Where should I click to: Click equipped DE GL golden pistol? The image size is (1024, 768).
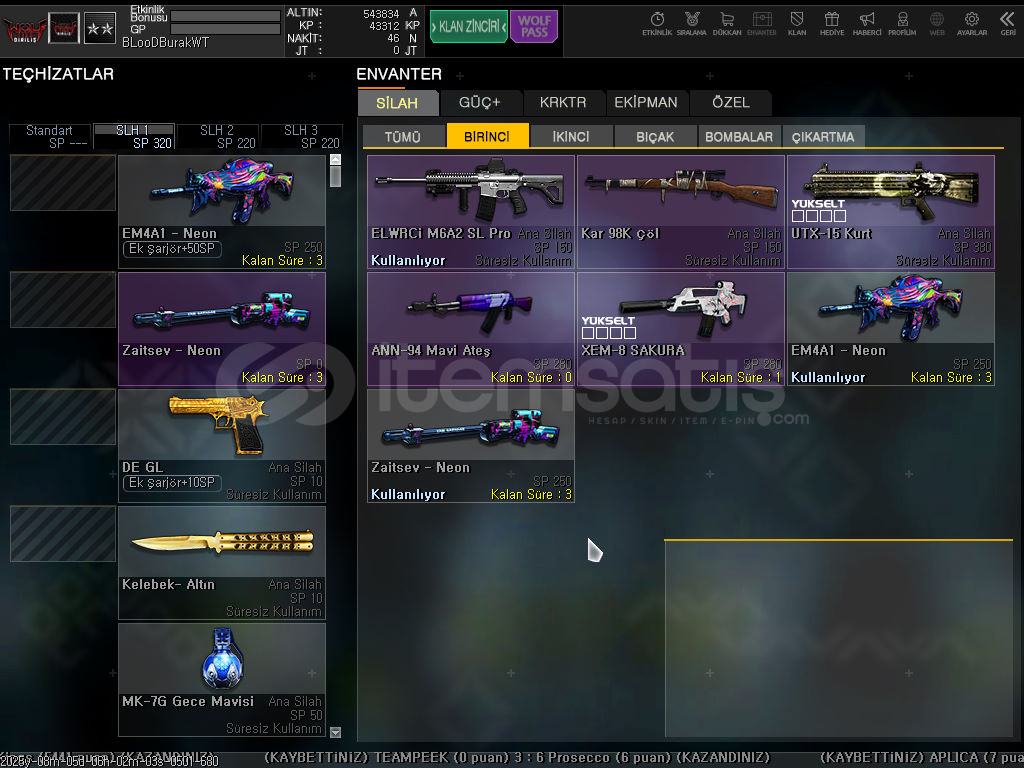pos(222,446)
